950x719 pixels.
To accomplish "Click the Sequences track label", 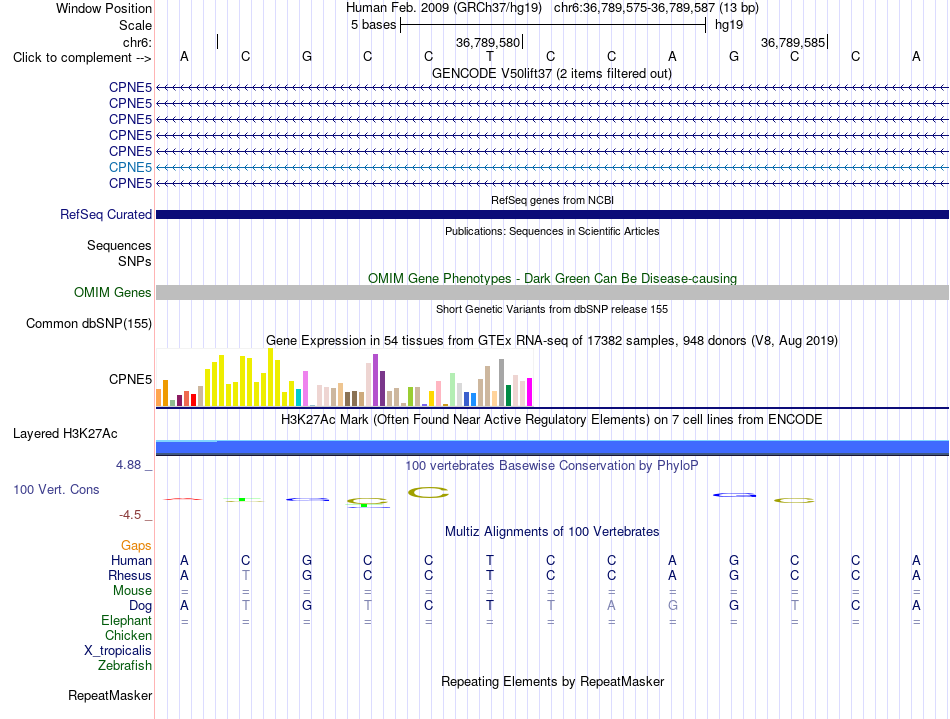I will click(119, 245).
